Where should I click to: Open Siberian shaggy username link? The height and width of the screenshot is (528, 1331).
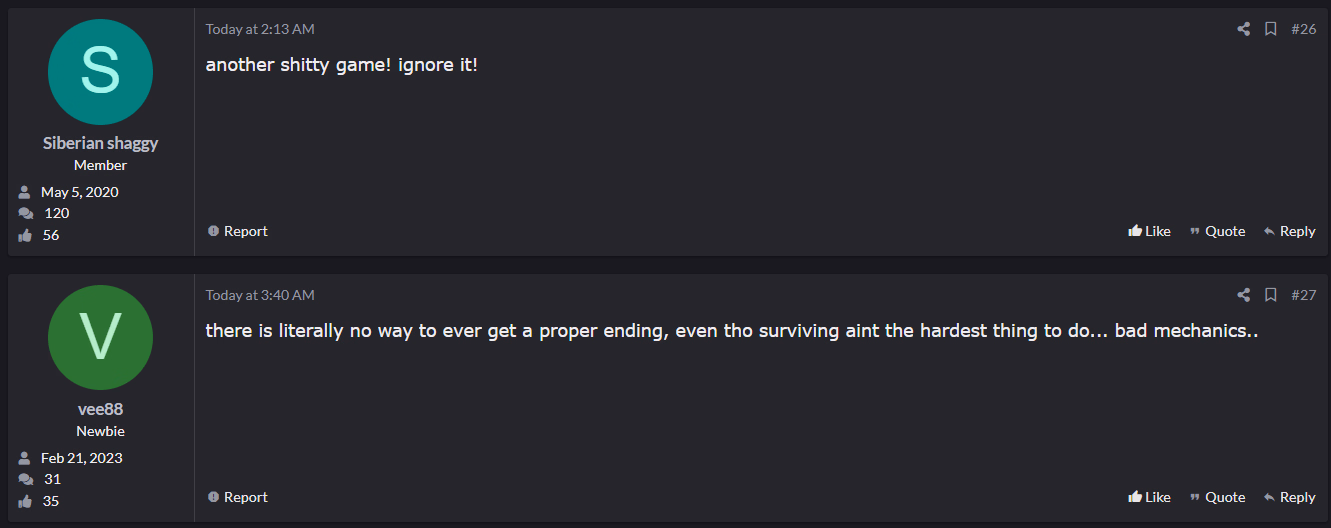click(100, 143)
